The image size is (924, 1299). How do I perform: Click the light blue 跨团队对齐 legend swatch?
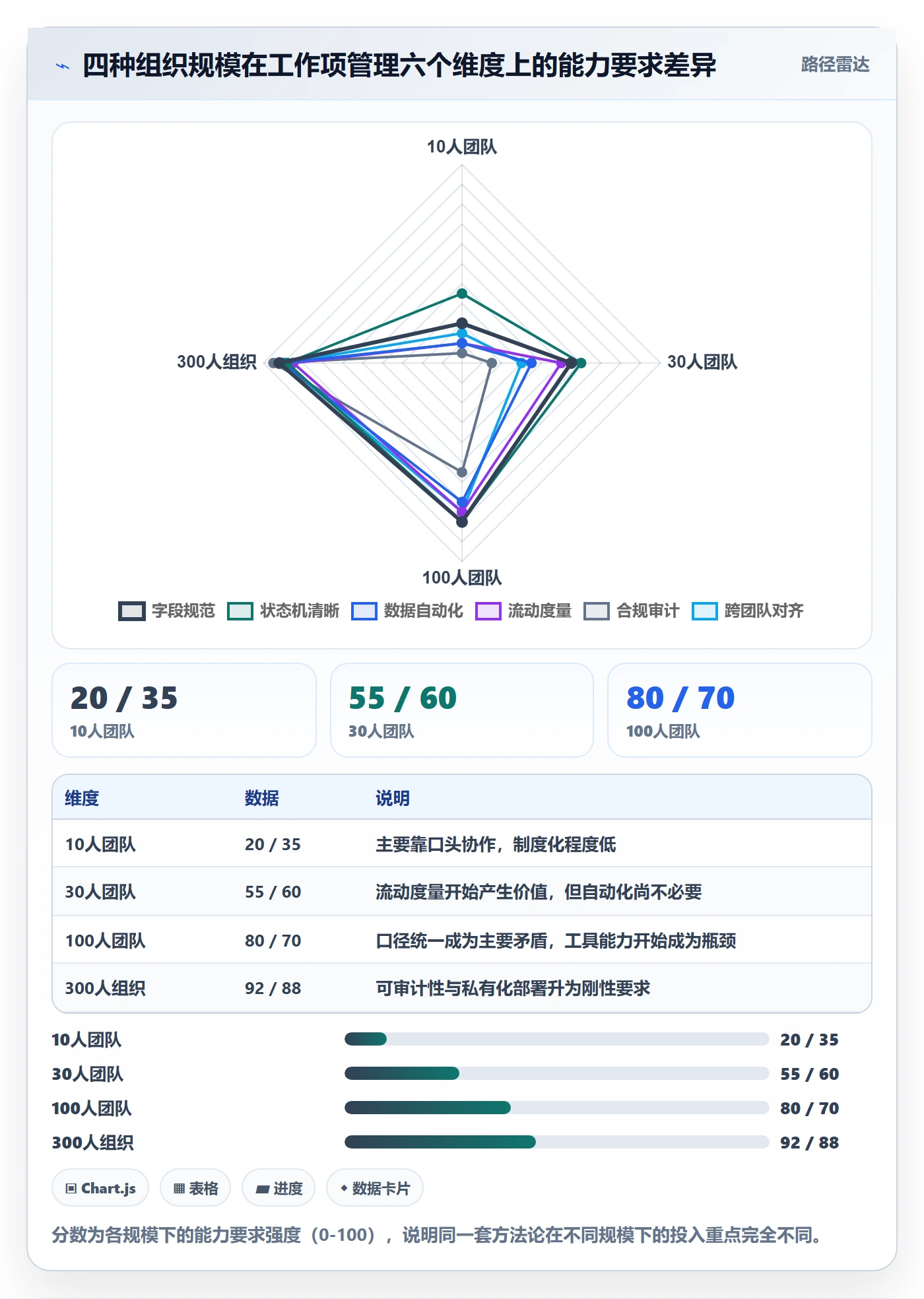click(x=704, y=611)
